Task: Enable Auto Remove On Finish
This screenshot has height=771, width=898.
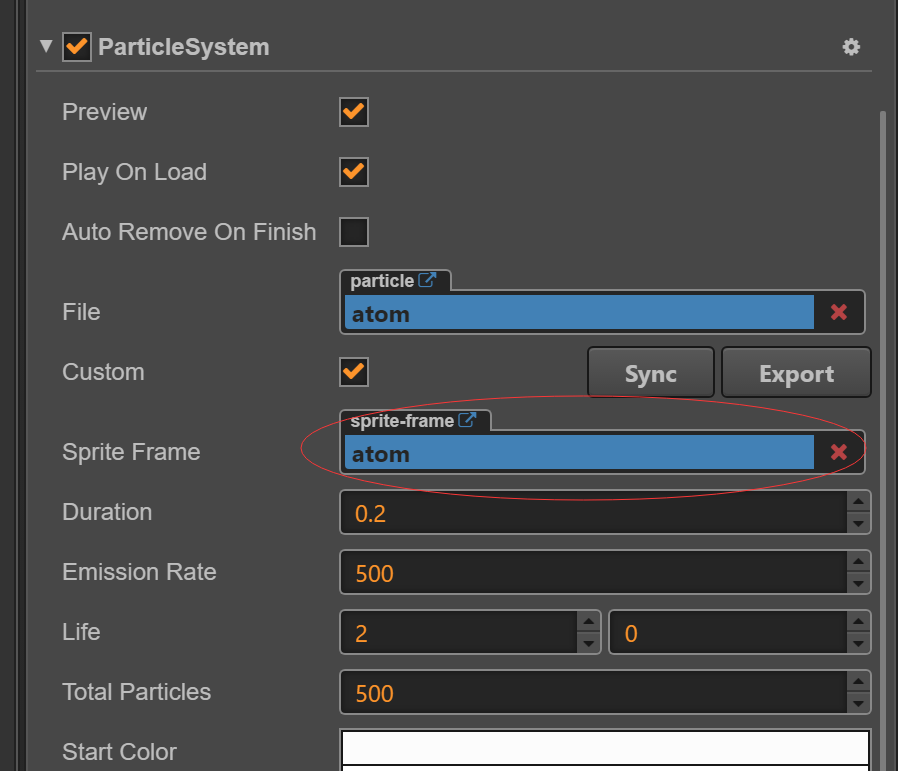Action: click(354, 232)
